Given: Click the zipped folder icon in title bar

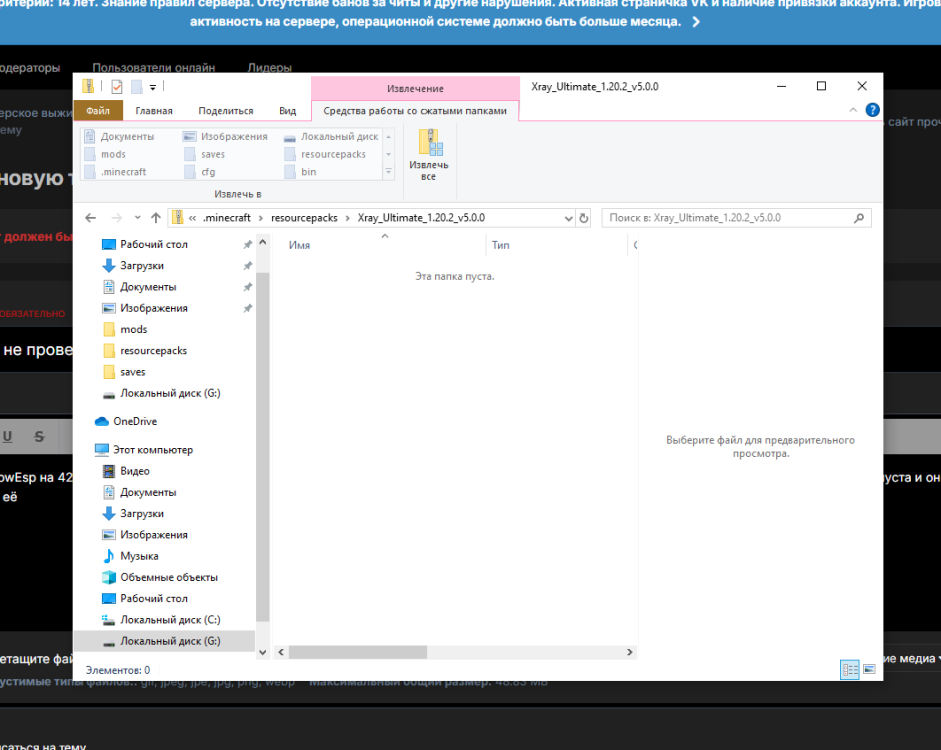Looking at the screenshot, I should tap(88, 86).
